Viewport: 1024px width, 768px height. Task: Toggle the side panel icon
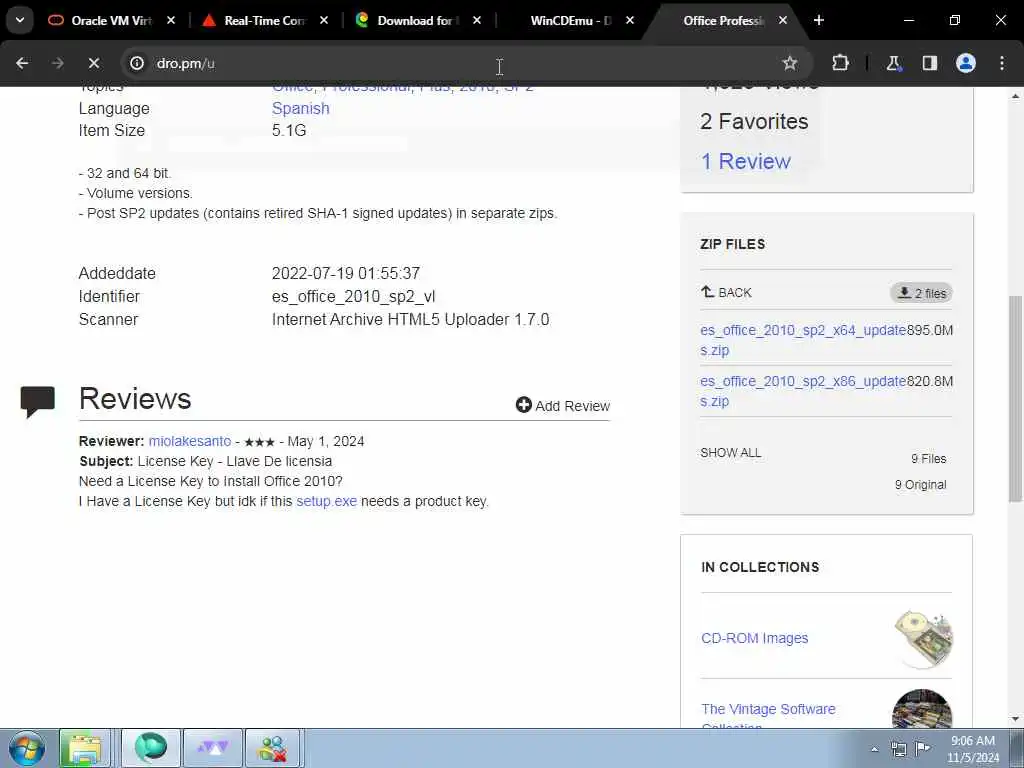coord(930,63)
